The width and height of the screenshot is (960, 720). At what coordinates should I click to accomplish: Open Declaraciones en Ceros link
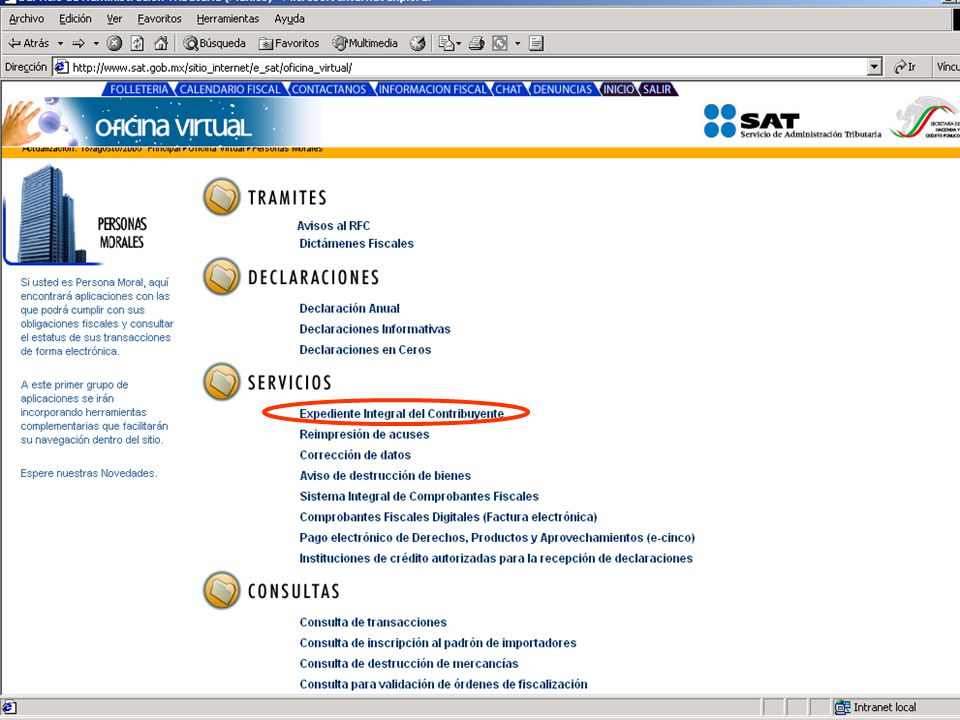[365, 350]
